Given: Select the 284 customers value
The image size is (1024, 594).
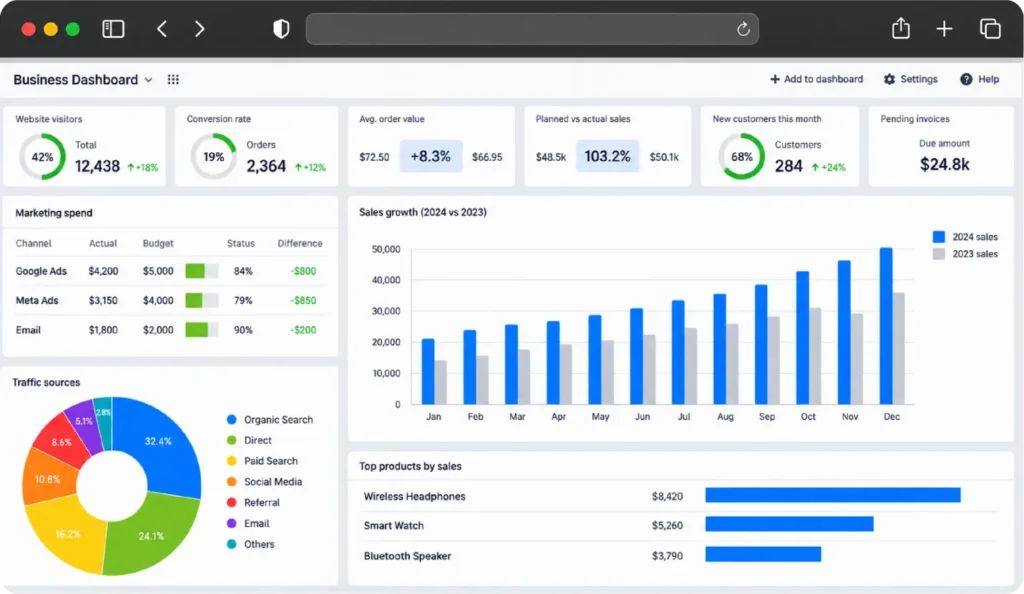Looking at the screenshot, I should (788, 166).
